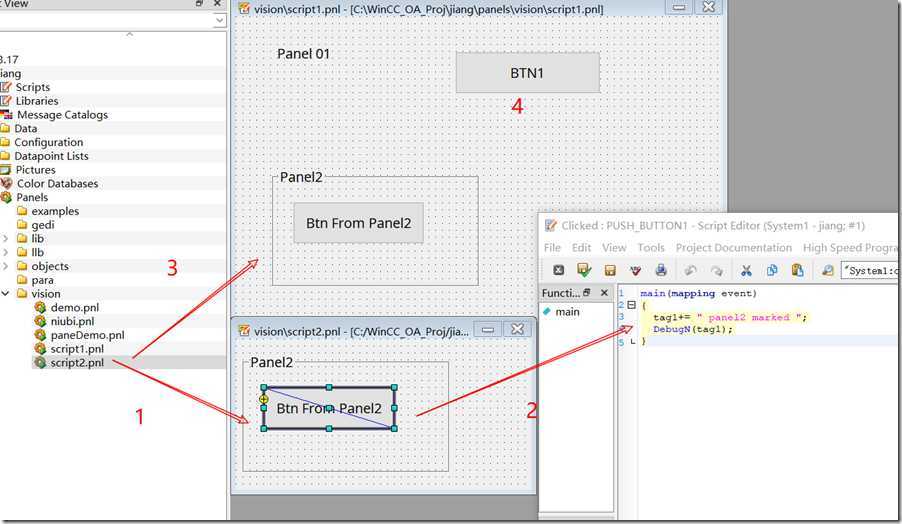Click the Pictures icon in project tree
This screenshot has width=902, height=524.
6,170
